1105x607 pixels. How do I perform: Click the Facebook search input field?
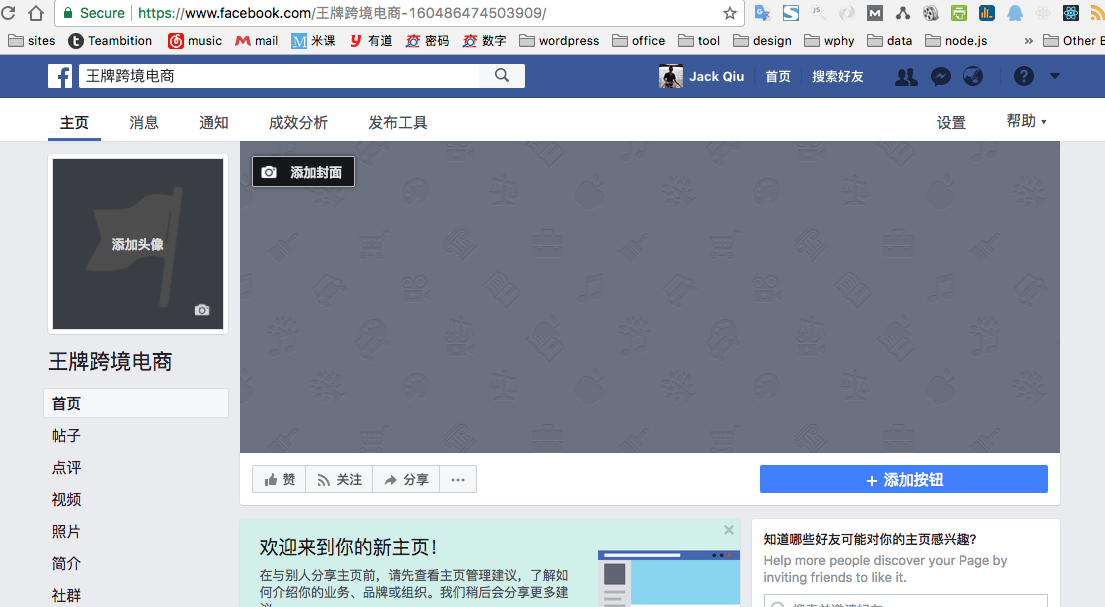tap(278, 75)
